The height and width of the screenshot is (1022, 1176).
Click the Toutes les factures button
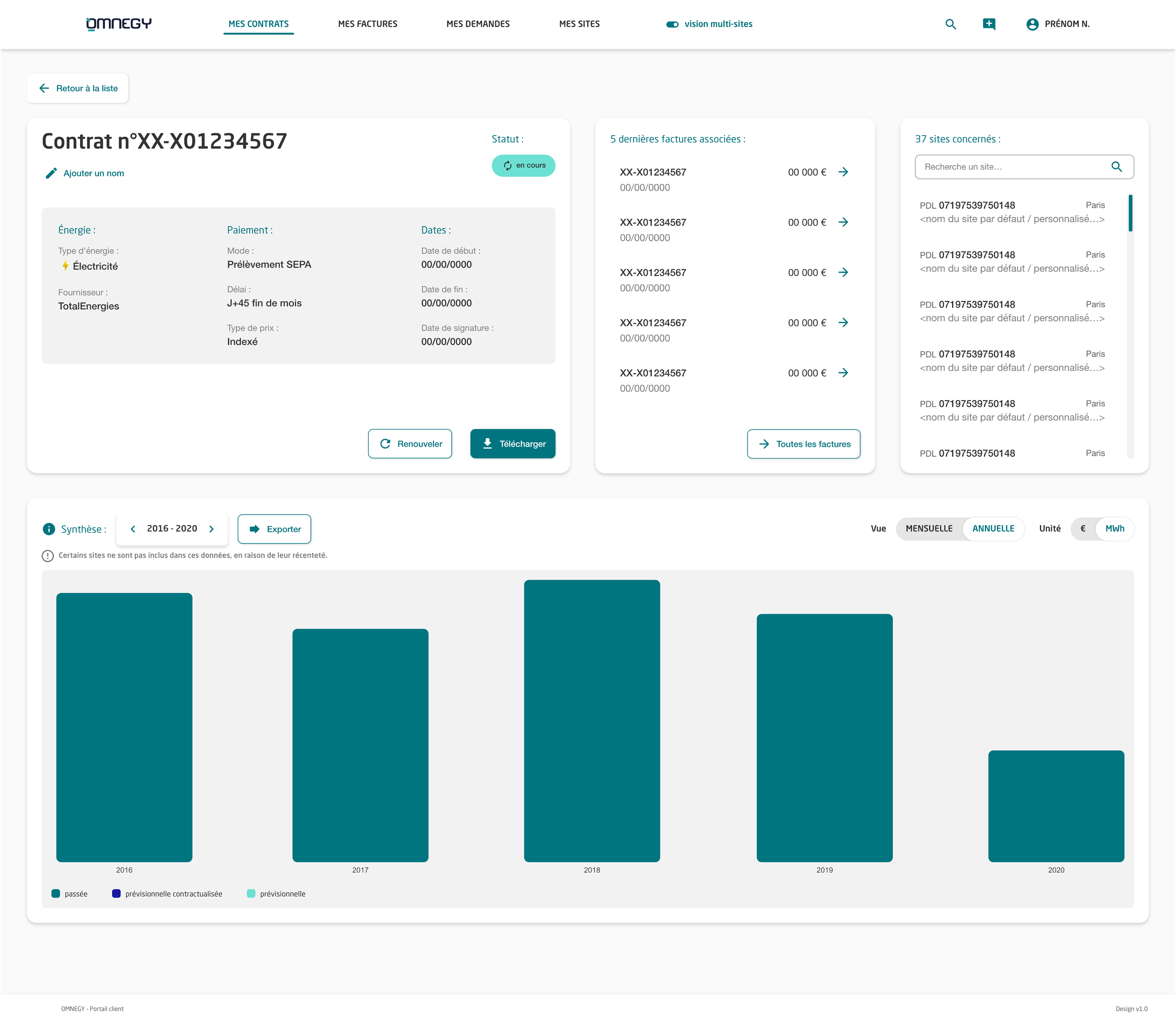pyautogui.click(x=803, y=444)
